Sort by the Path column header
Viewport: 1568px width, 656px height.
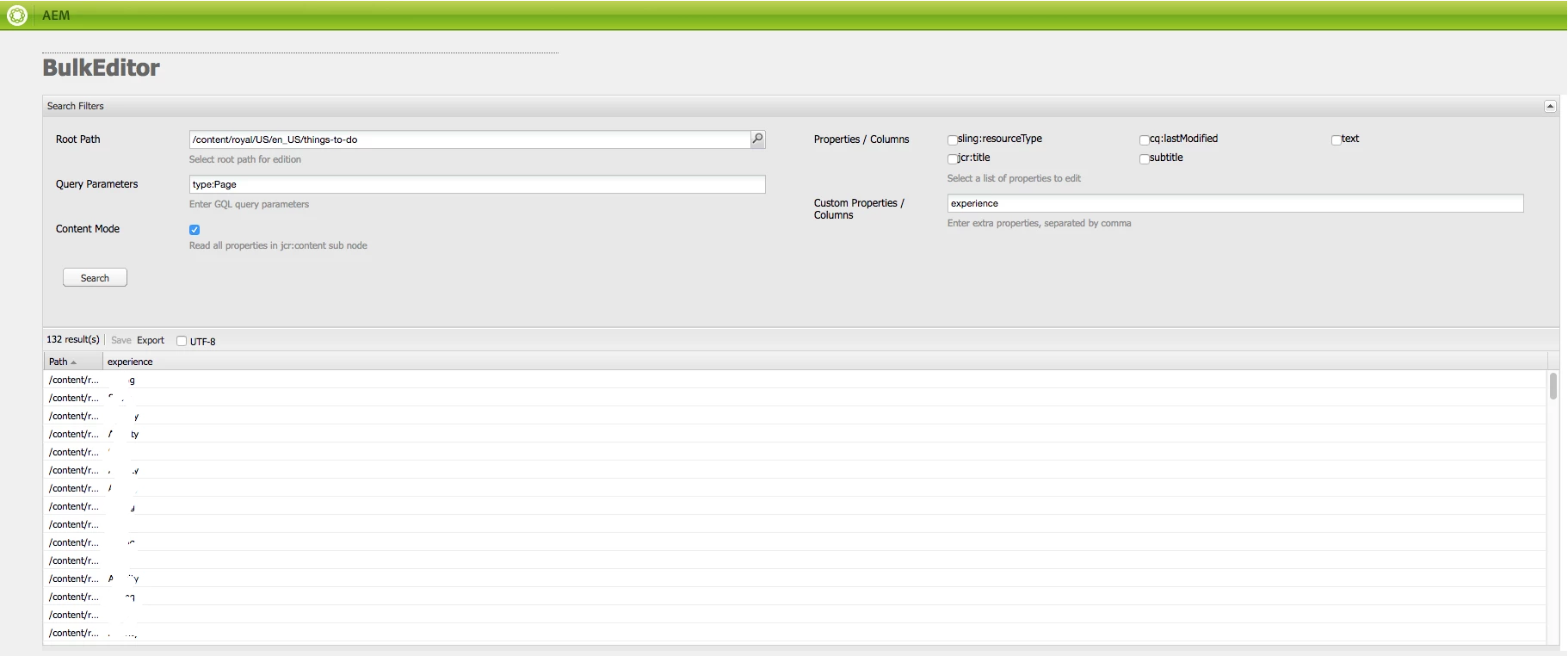[73, 362]
